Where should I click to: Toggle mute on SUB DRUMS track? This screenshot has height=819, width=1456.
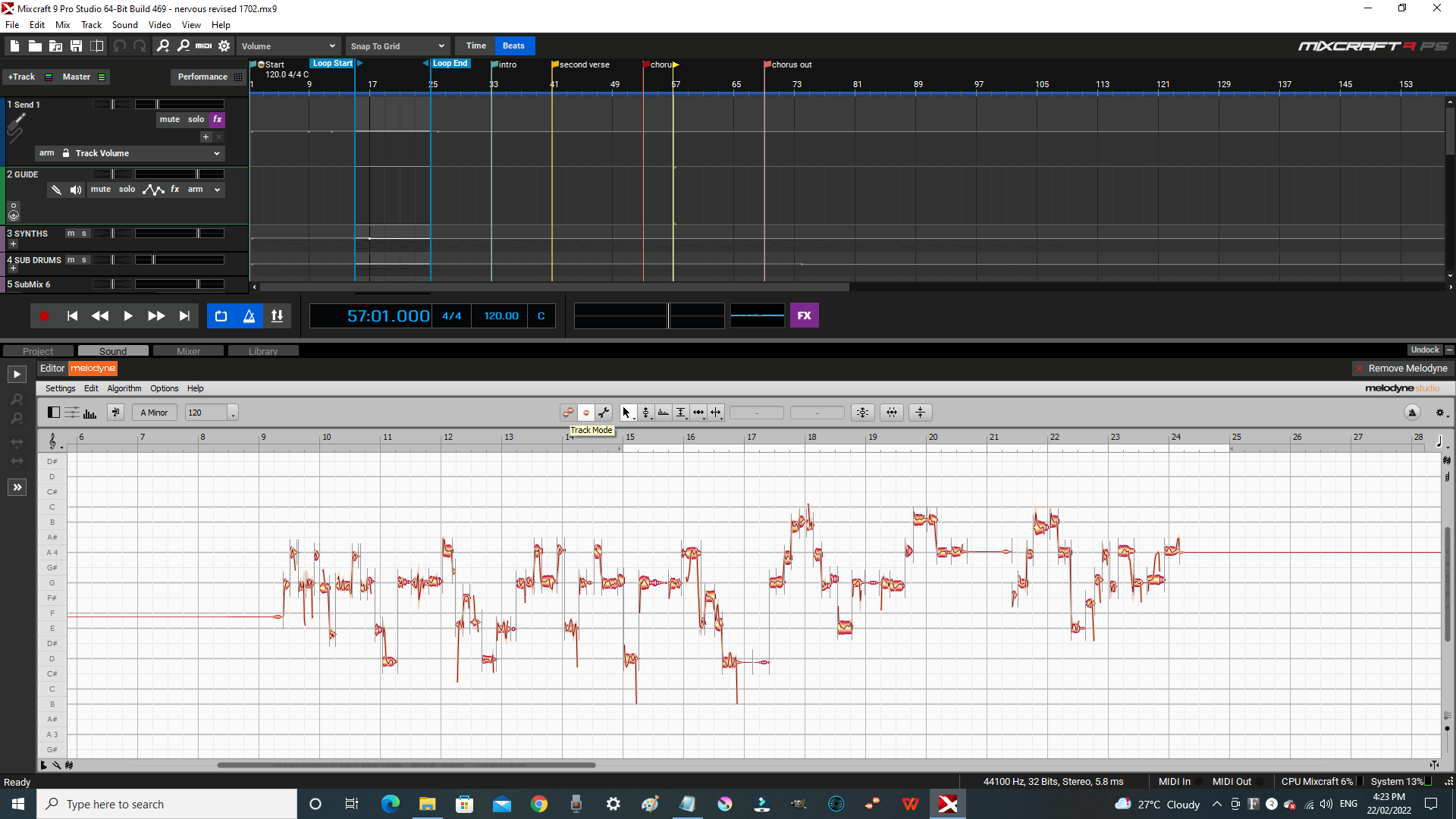[x=70, y=260]
